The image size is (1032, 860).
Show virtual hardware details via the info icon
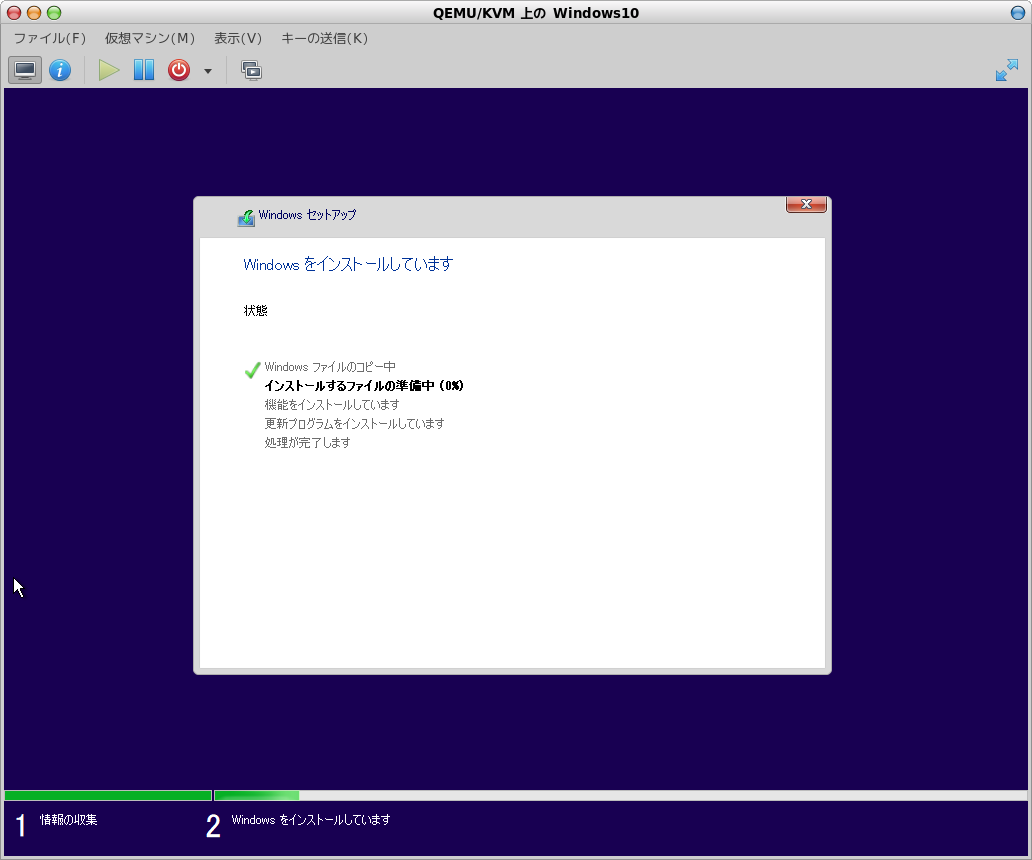coord(60,69)
